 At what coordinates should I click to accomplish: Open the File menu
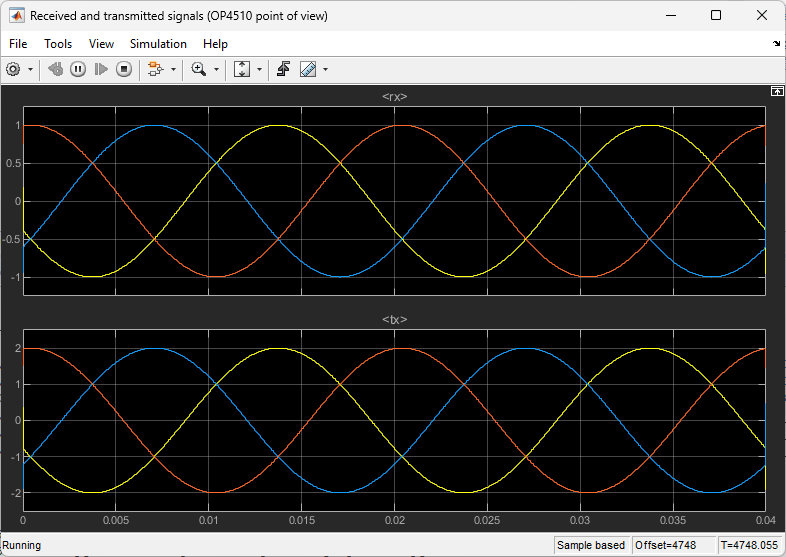(x=18, y=44)
